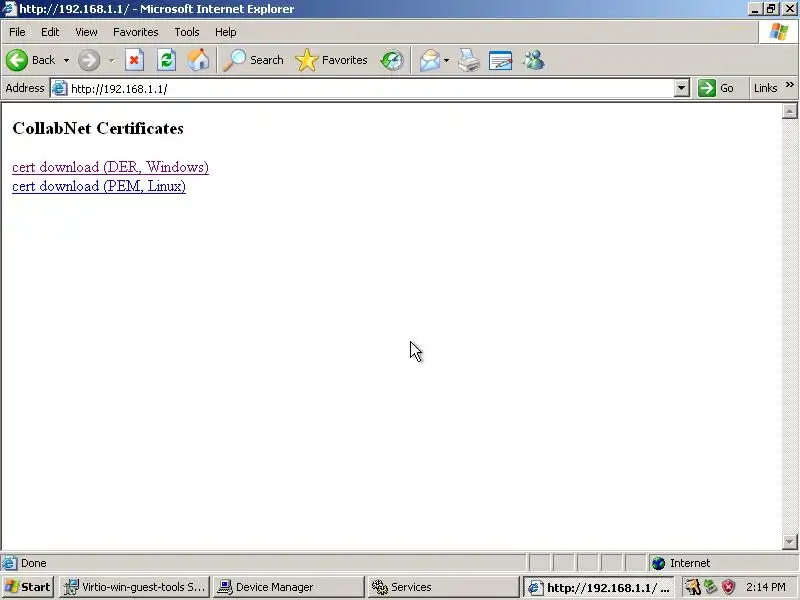Image resolution: width=800 pixels, height=600 pixels.
Task: Open the Help menu
Action: coord(226,32)
